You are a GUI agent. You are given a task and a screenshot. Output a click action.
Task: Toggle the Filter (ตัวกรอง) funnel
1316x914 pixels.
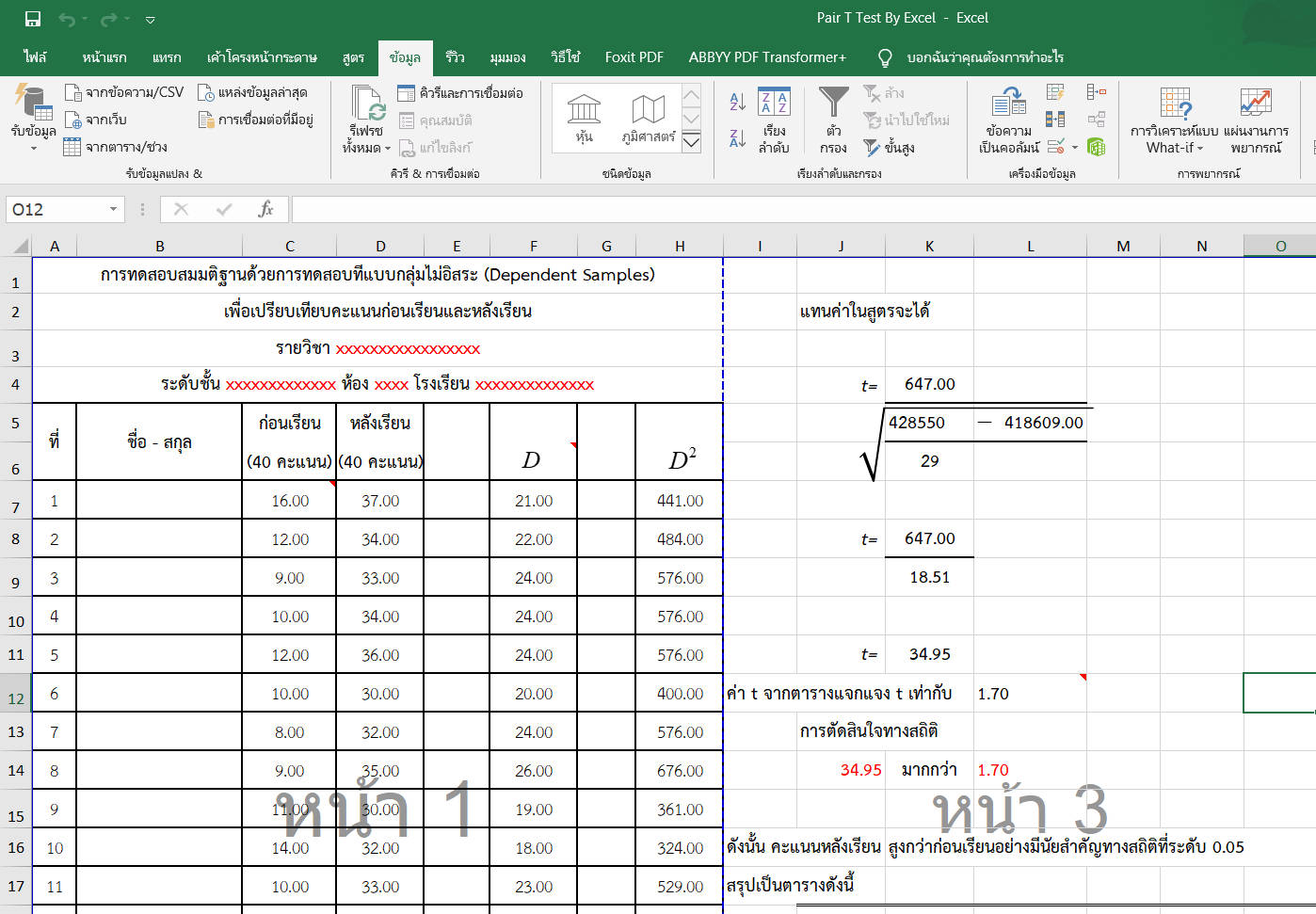(x=833, y=120)
